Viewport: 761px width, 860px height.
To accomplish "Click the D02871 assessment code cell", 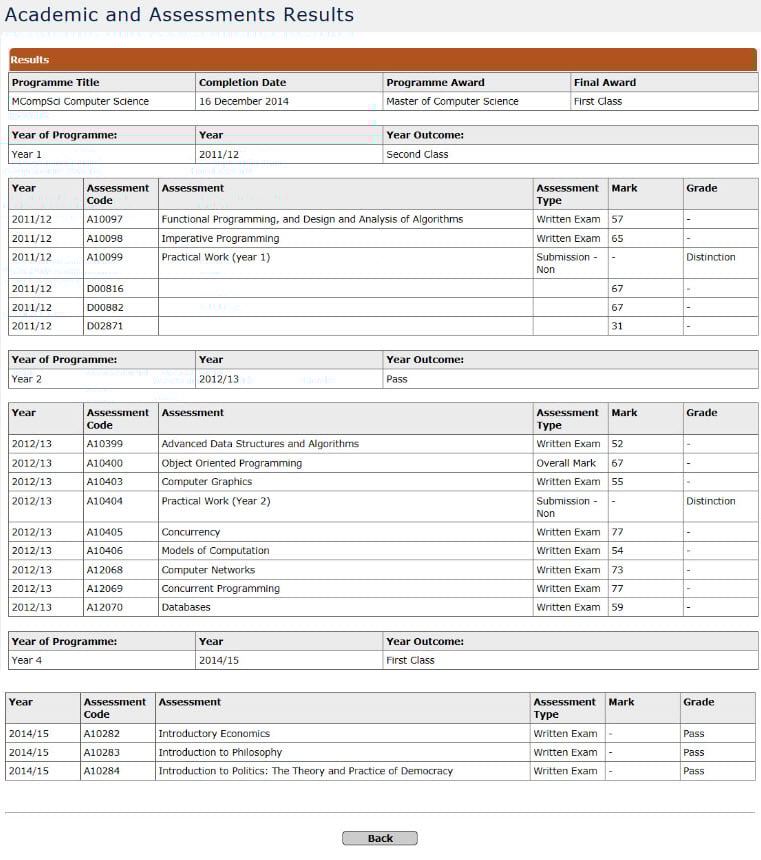I will [x=105, y=326].
